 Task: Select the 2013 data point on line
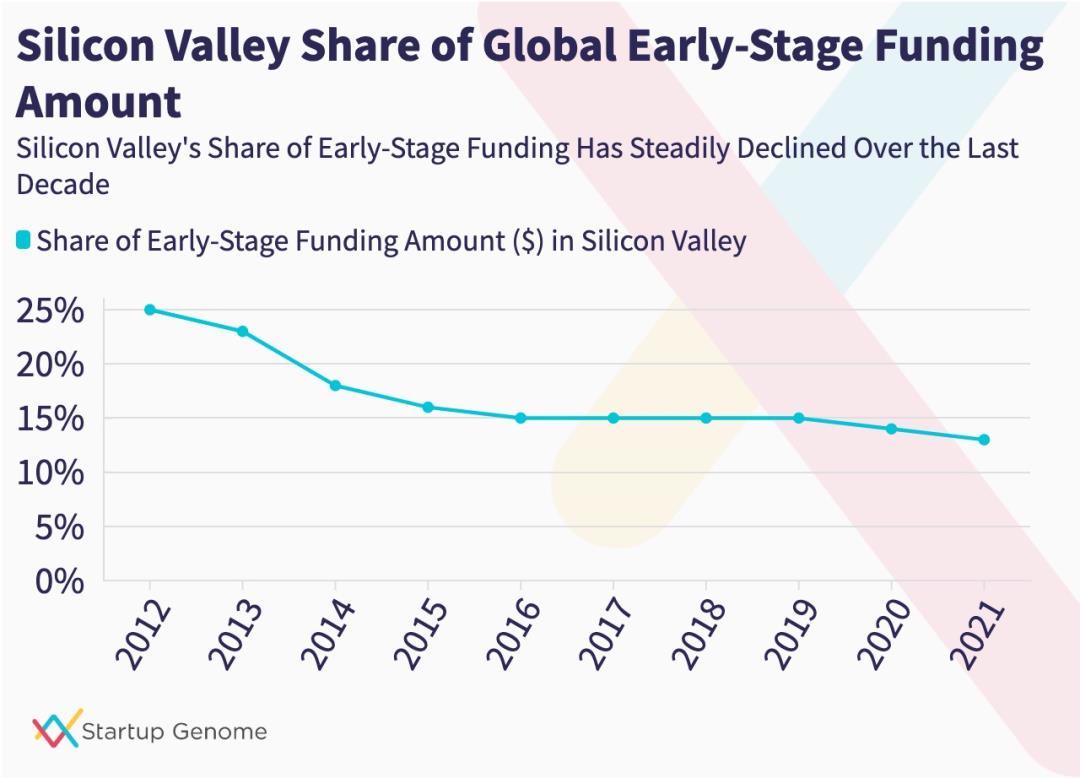point(242,331)
